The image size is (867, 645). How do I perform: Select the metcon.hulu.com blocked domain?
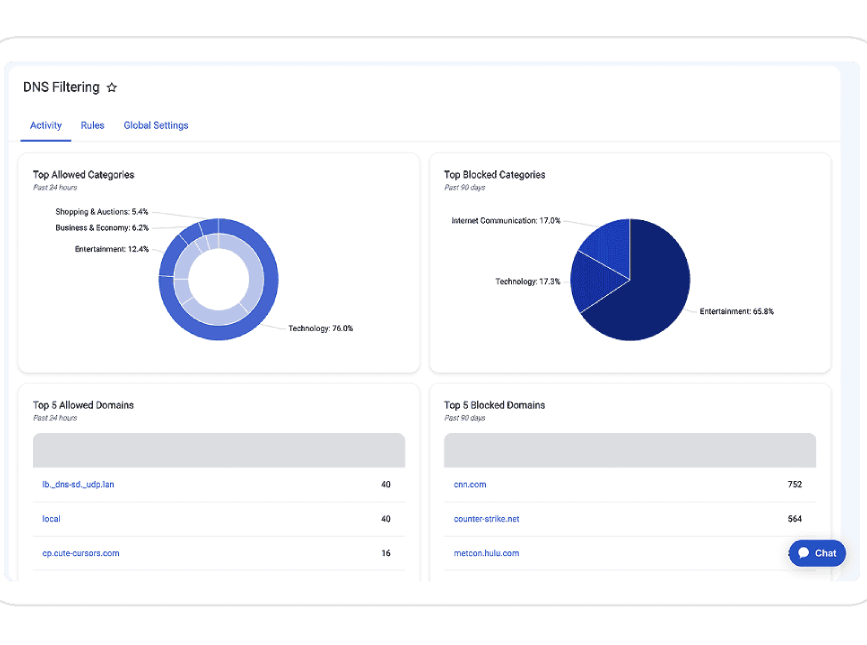point(487,553)
